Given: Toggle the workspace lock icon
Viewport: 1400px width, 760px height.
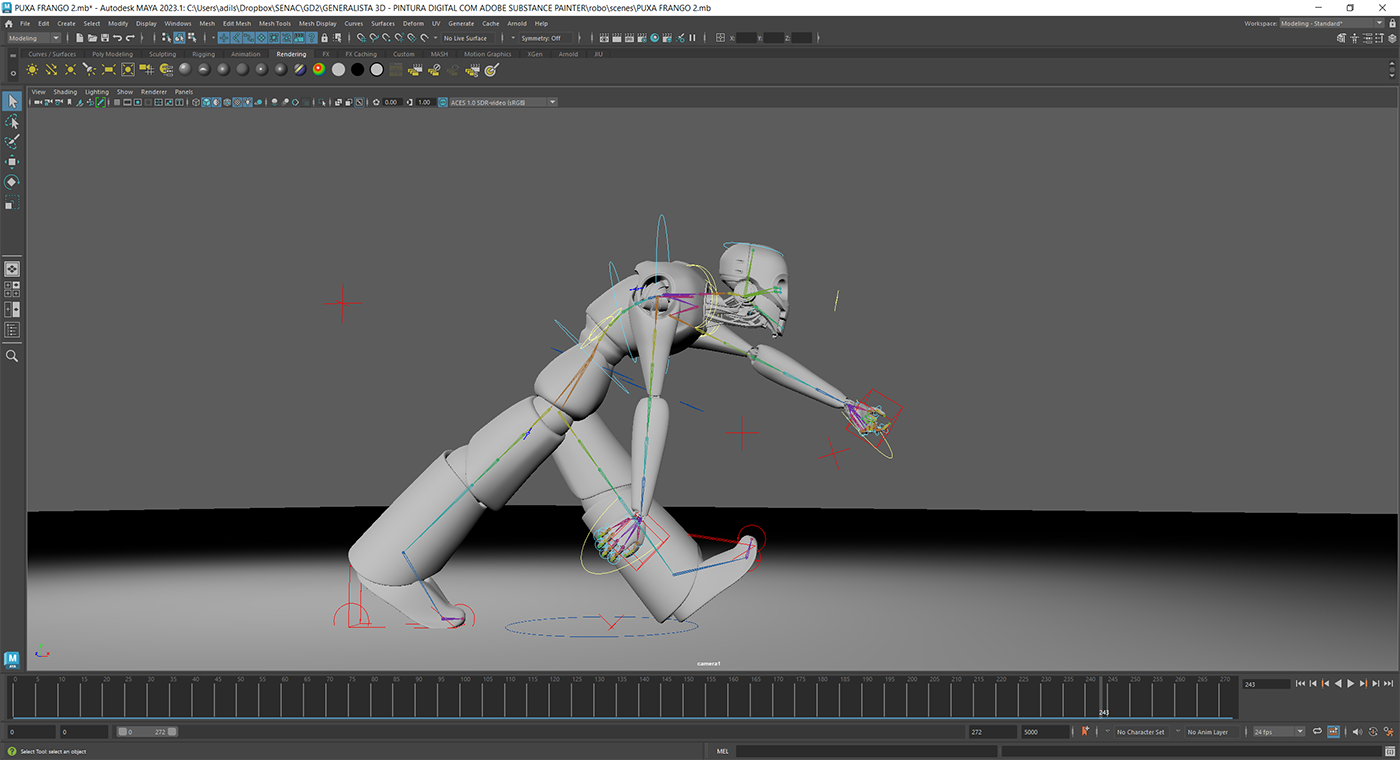Looking at the screenshot, I should (1391, 23).
